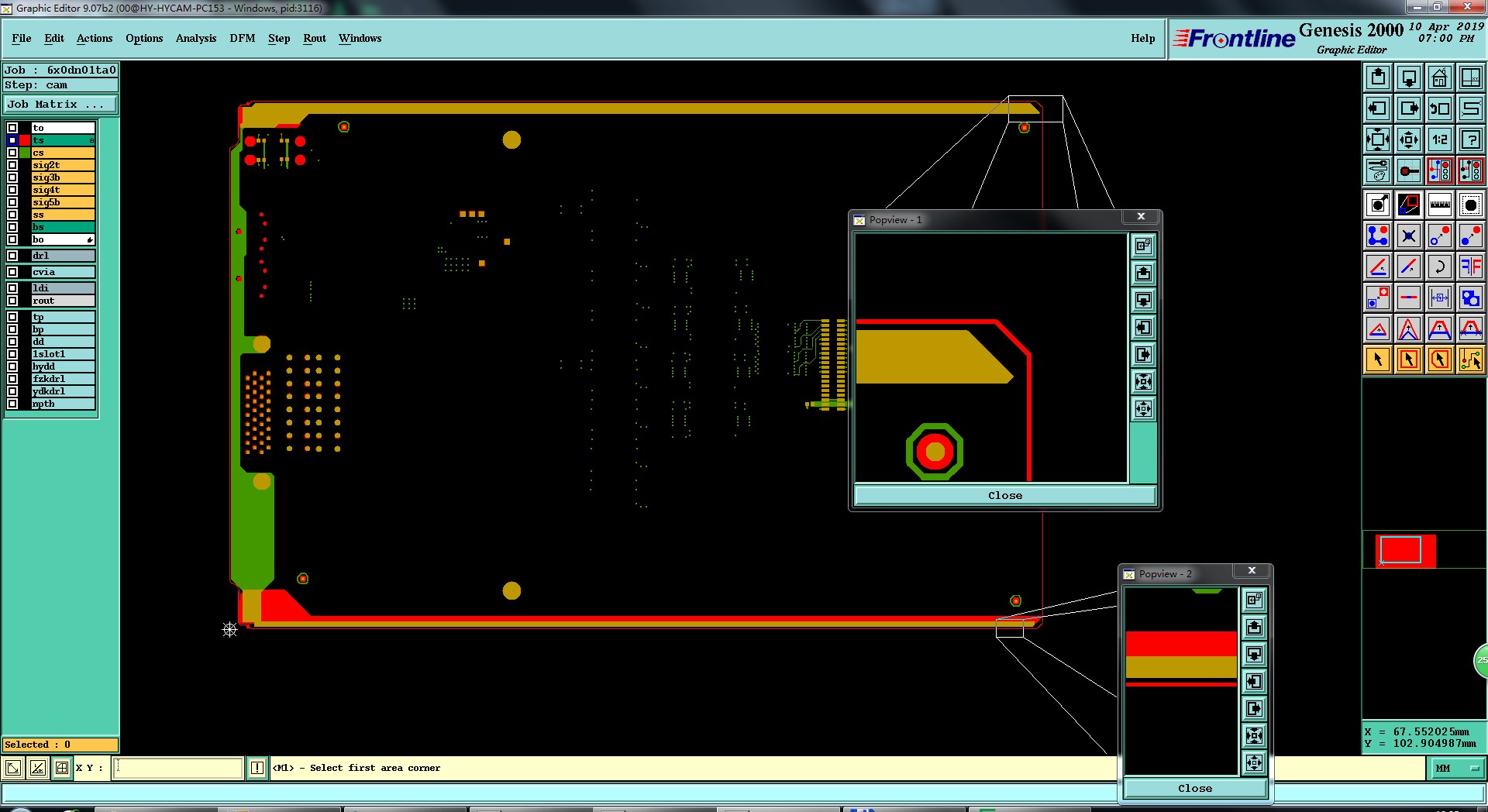
Task: Click the pan down view icon
Action: pos(1409,77)
